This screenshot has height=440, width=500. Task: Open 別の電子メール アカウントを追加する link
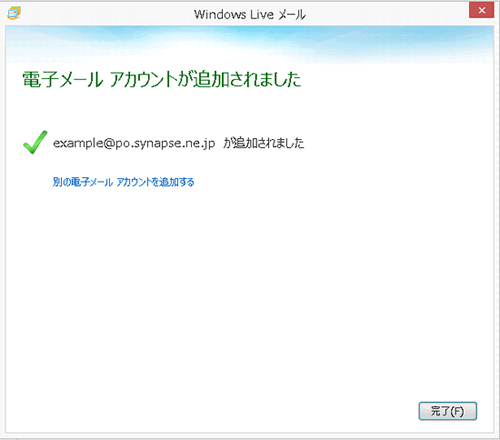123,182
